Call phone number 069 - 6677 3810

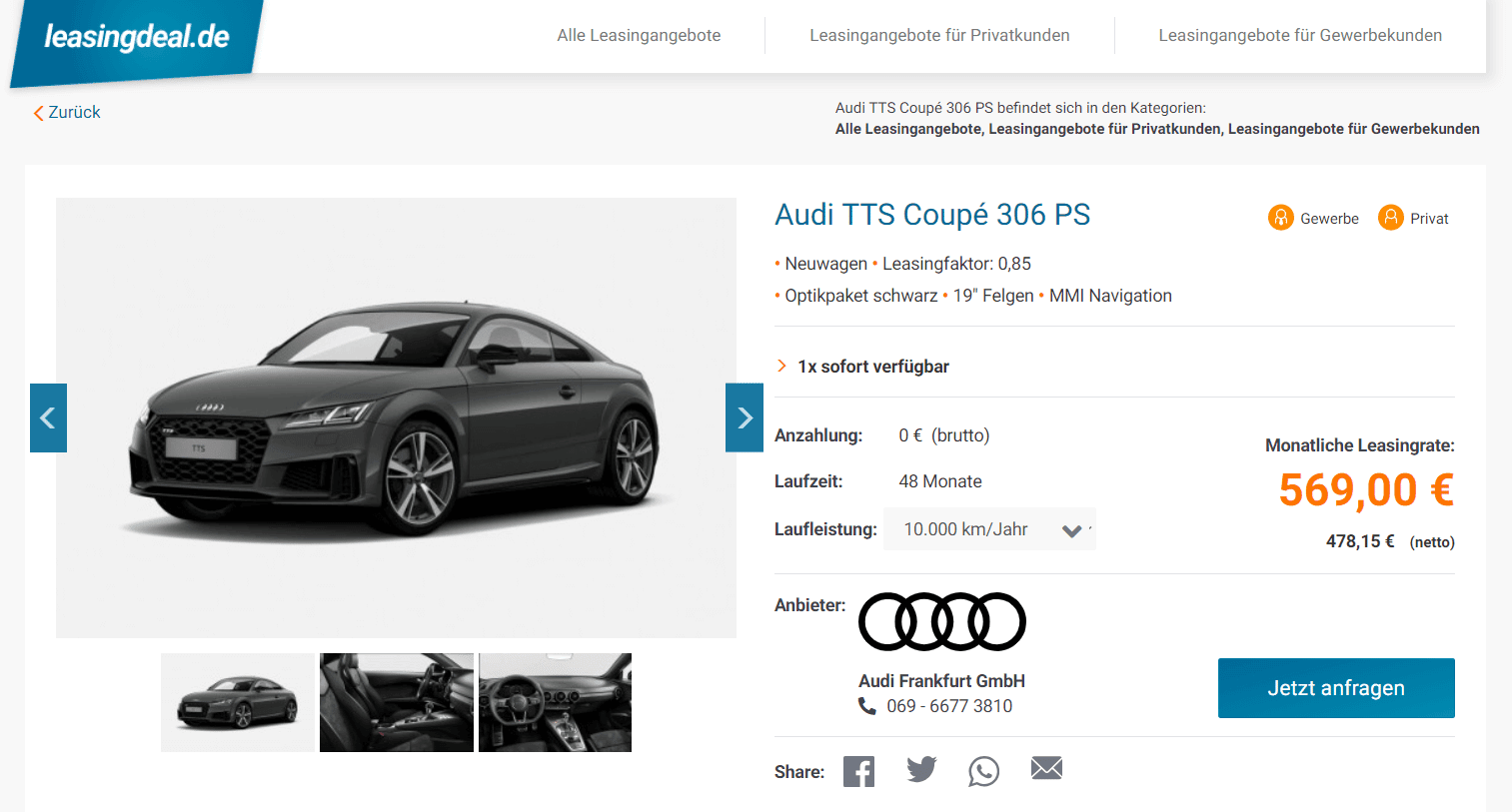tap(949, 706)
